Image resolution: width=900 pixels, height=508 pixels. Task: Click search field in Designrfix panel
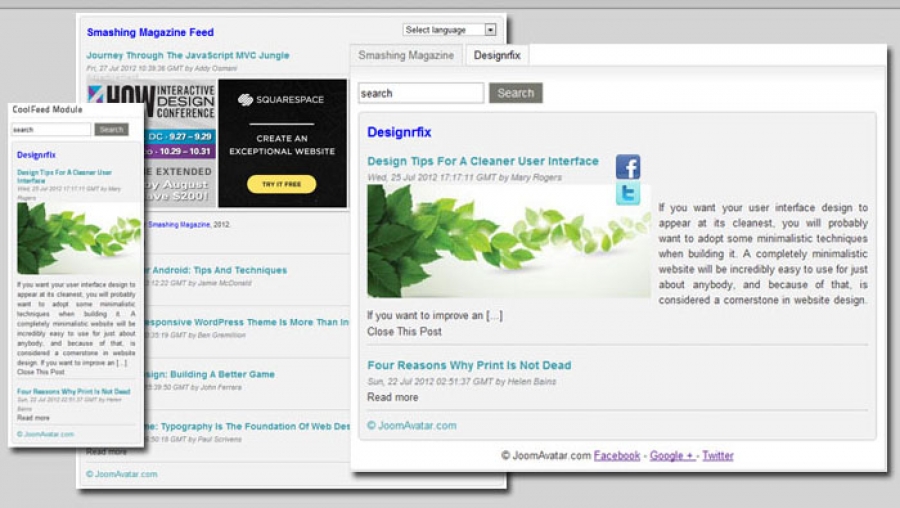point(421,93)
